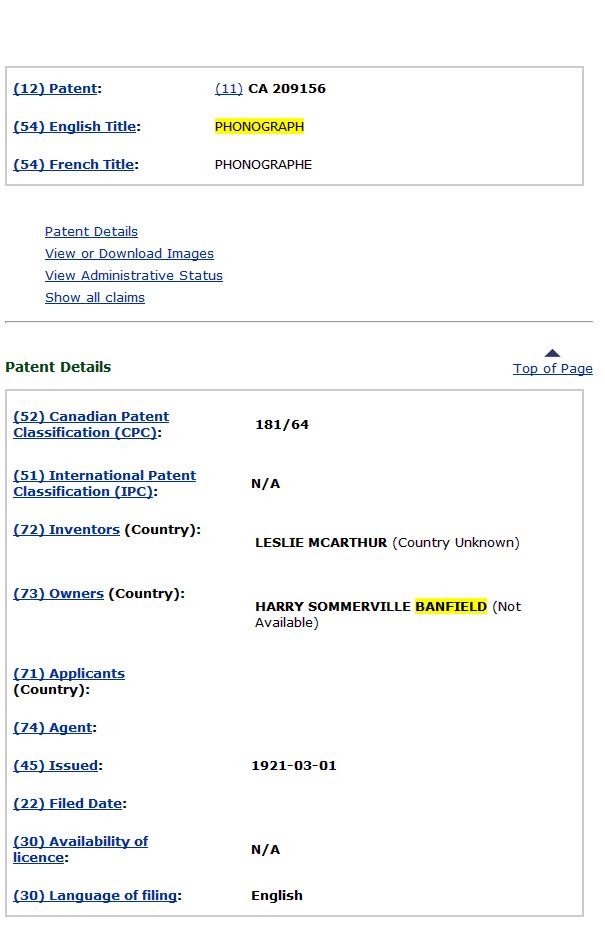This screenshot has height=926, width=605.
Task: Click the (74) Agent link
Action: click(52, 728)
